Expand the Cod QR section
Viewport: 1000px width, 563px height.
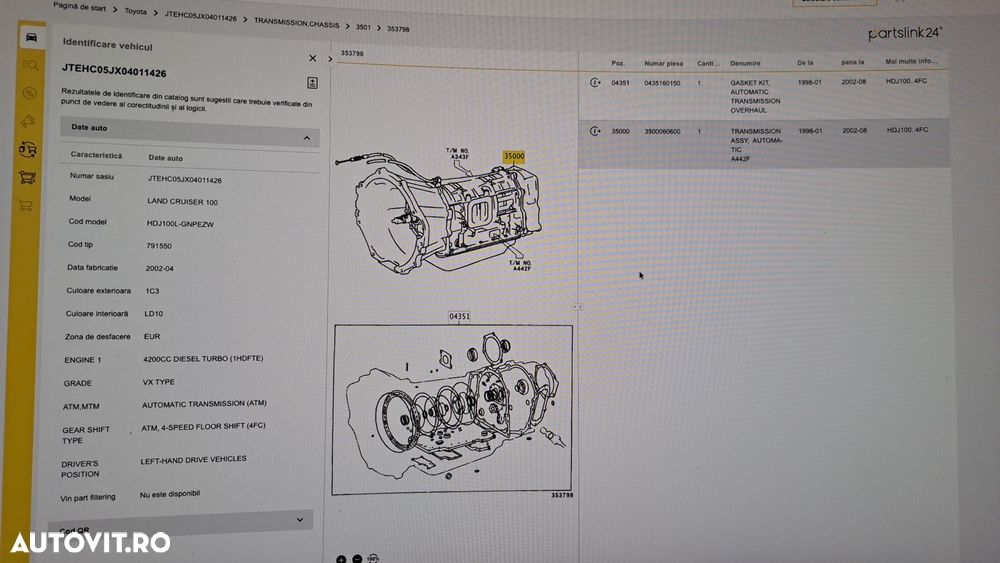[x=300, y=520]
